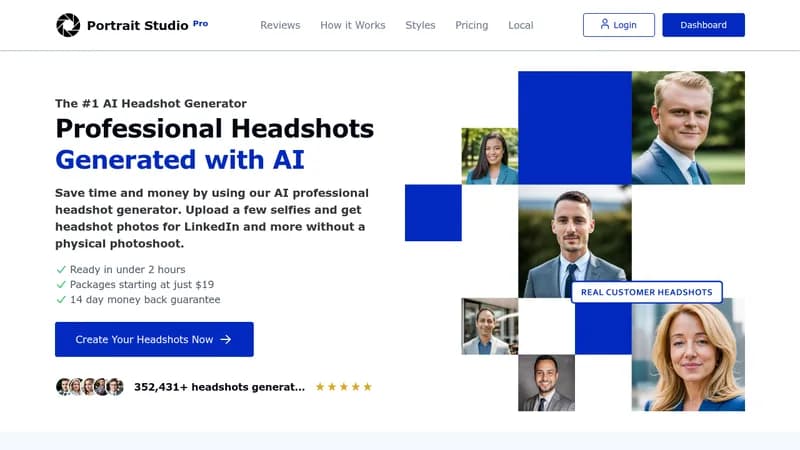Click the Portrait Studio aperture logo icon

[68, 25]
